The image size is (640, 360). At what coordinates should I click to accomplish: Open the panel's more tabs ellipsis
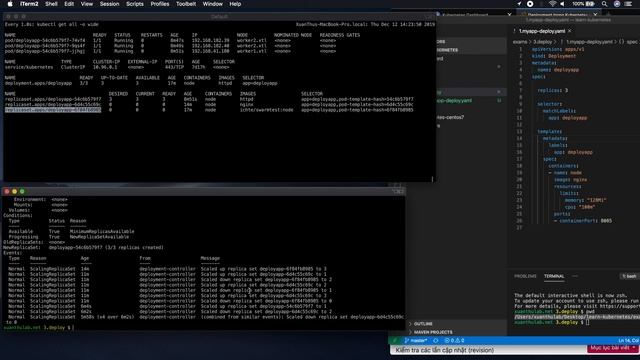click(575, 276)
